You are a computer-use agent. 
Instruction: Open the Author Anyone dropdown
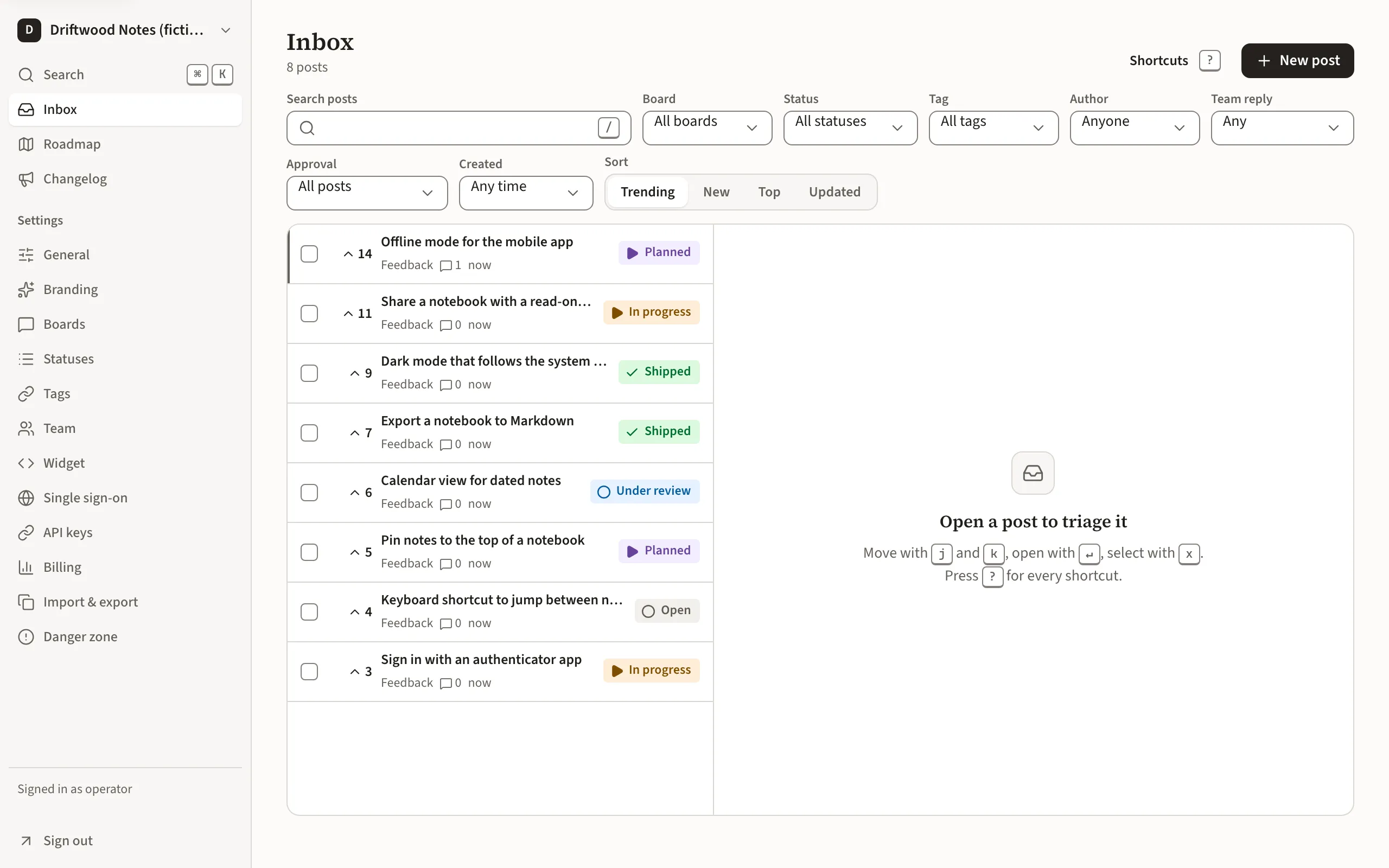tap(1134, 128)
